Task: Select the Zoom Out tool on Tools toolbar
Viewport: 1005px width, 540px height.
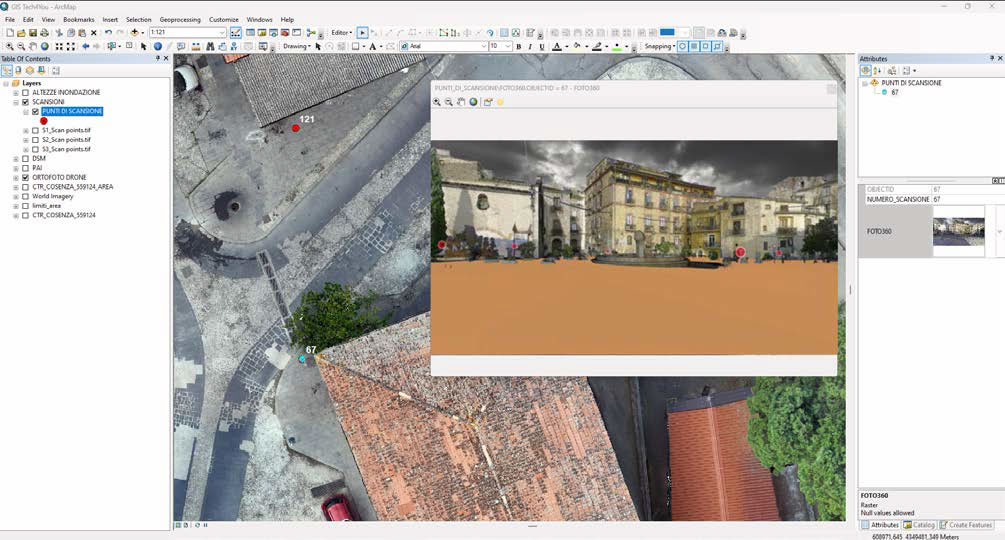Action: pyautogui.click(x=21, y=47)
